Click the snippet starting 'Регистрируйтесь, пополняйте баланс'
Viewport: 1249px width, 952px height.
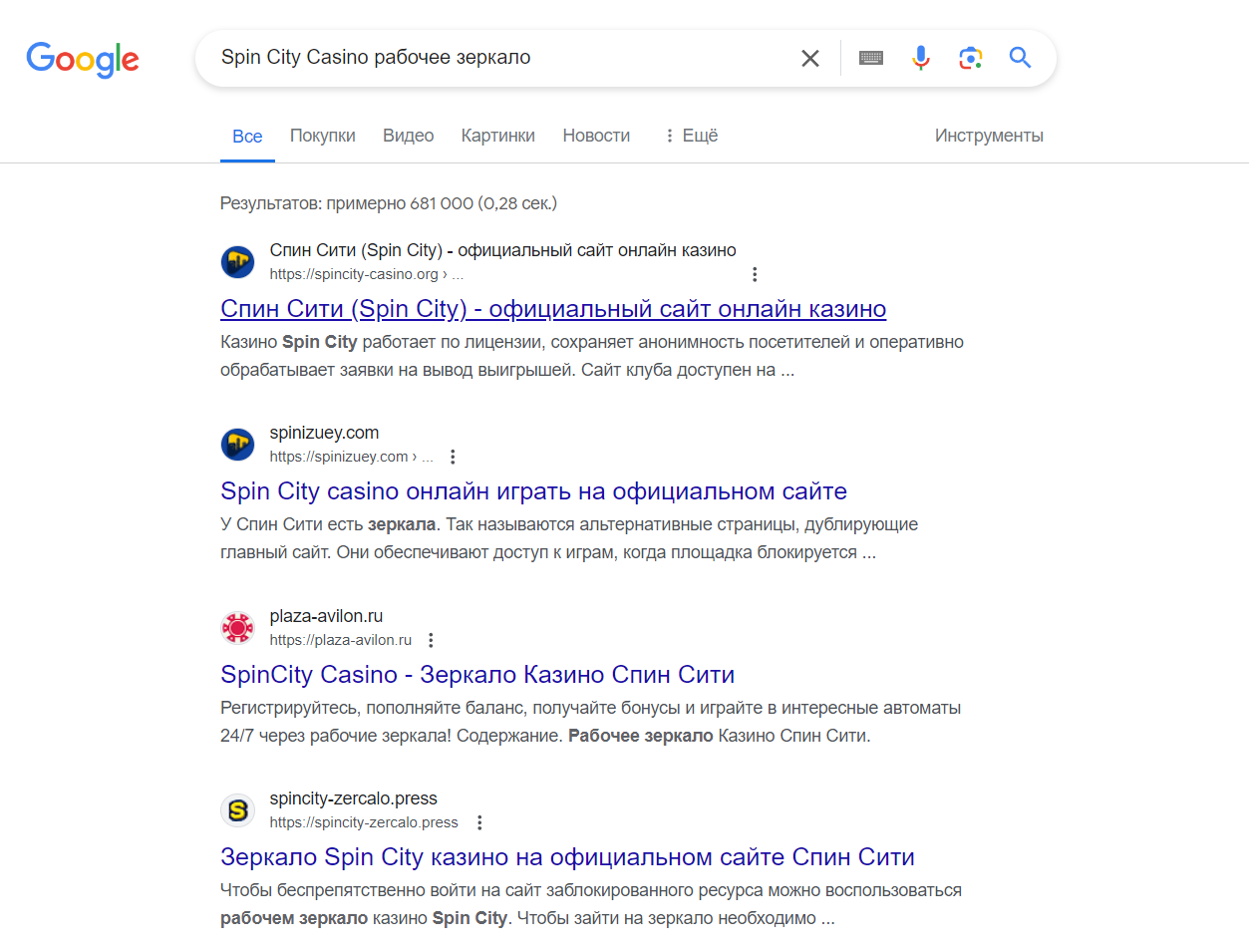point(591,722)
